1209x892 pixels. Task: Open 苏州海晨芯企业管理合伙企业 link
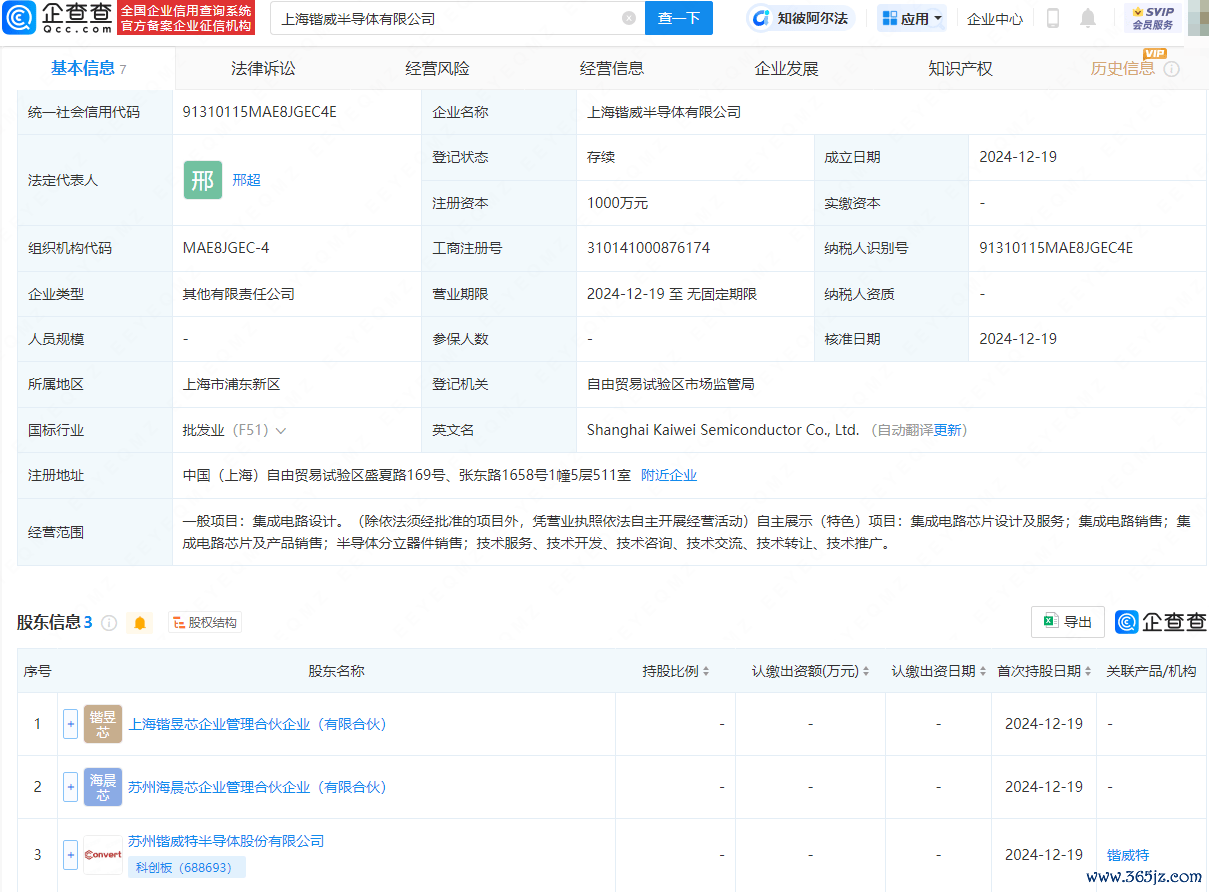tap(257, 787)
